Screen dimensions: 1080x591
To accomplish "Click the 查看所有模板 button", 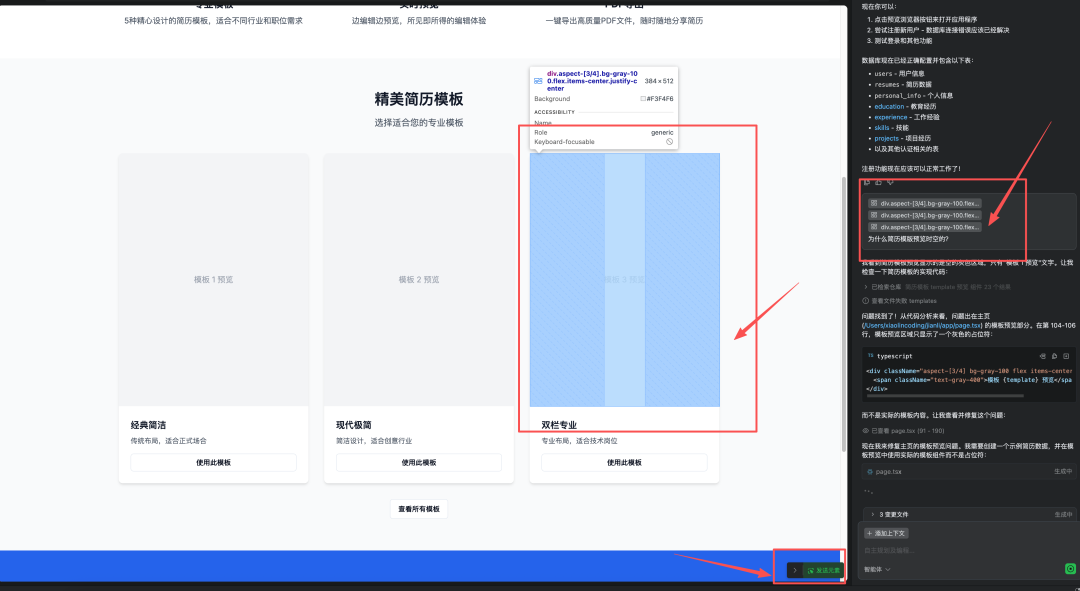I will click(x=419, y=509).
